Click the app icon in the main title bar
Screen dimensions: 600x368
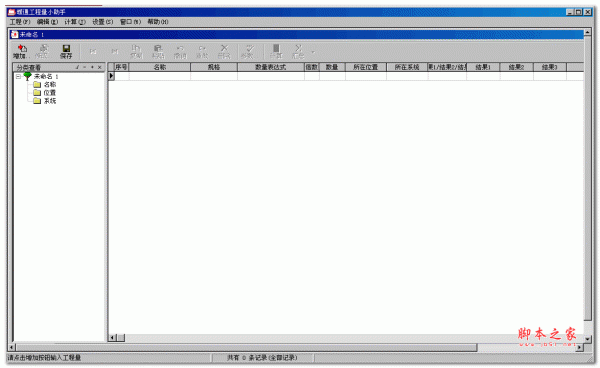tap(11, 12)
